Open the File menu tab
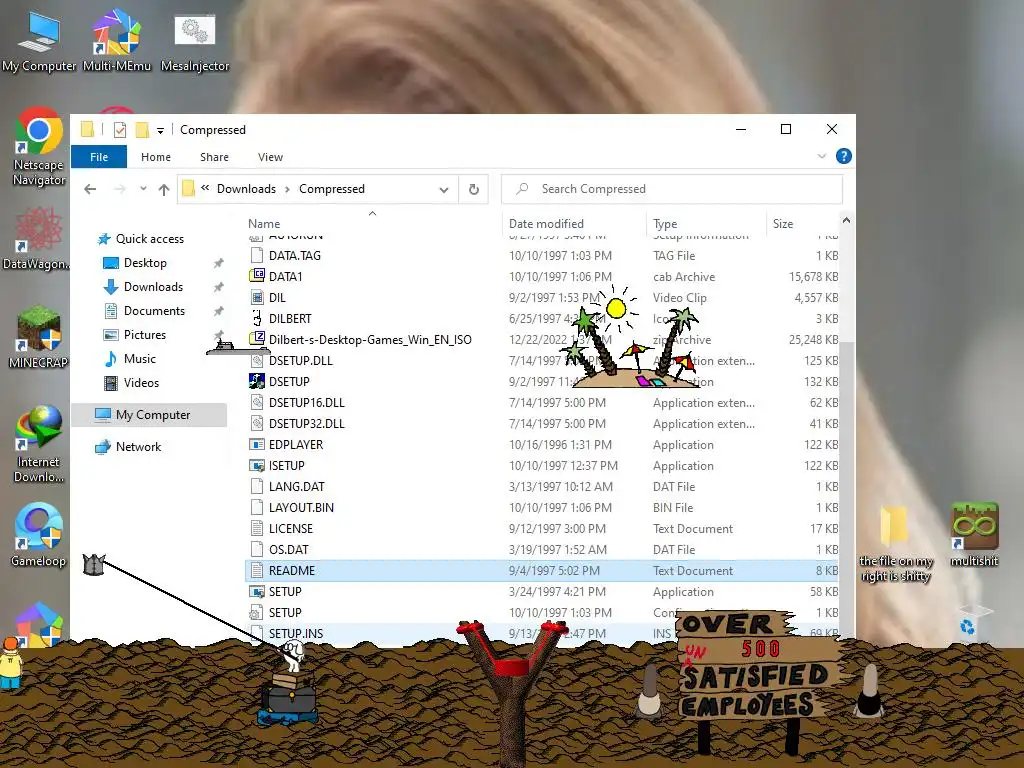This screenshot has height=768, width=1024. point(99,157)
